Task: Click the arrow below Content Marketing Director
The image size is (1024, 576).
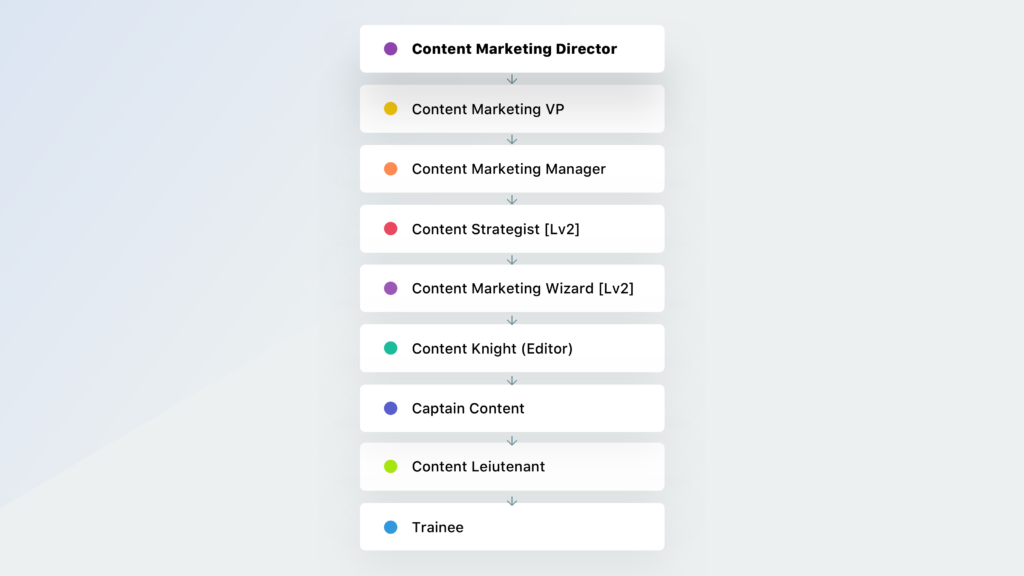Action: 512,79
